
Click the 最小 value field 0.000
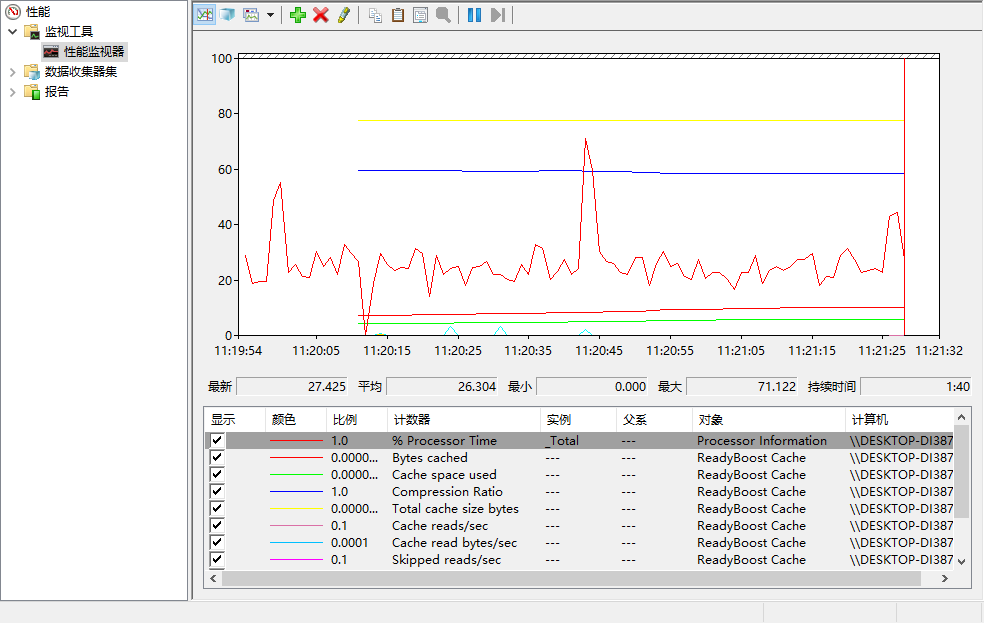tap(592, 386)
